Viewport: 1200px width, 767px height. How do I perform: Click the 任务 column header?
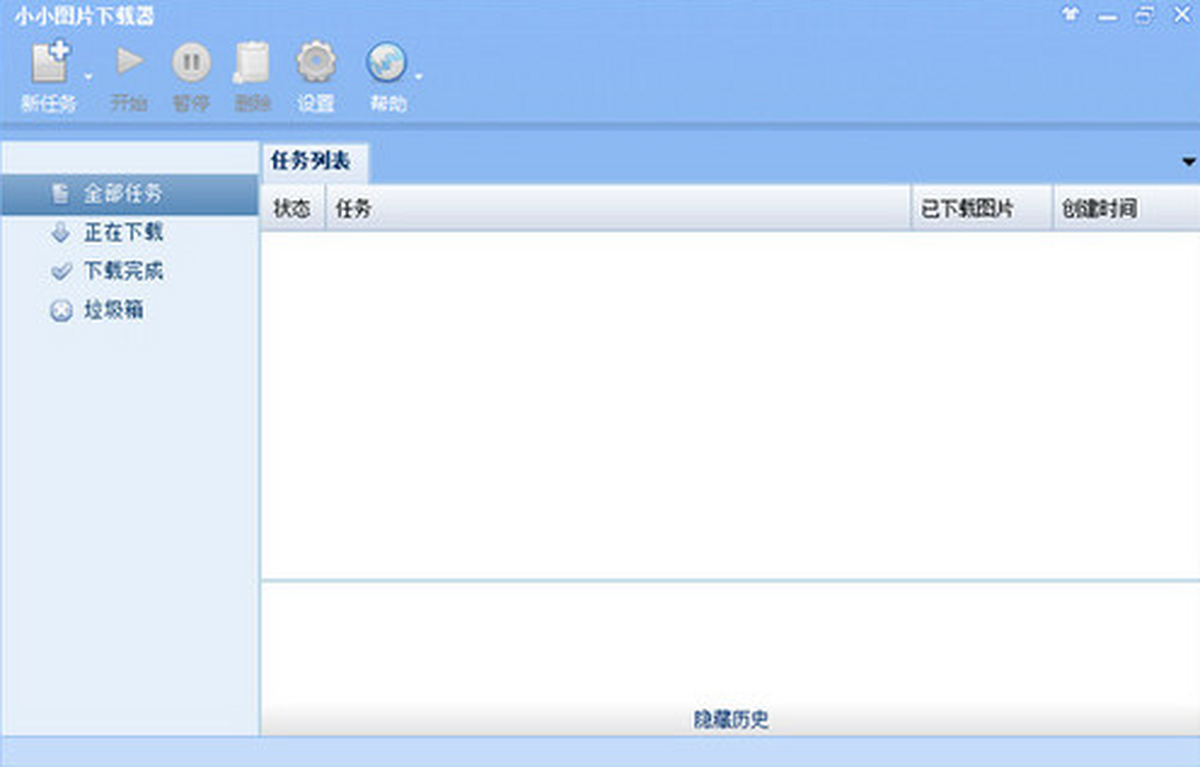(617, 209)
